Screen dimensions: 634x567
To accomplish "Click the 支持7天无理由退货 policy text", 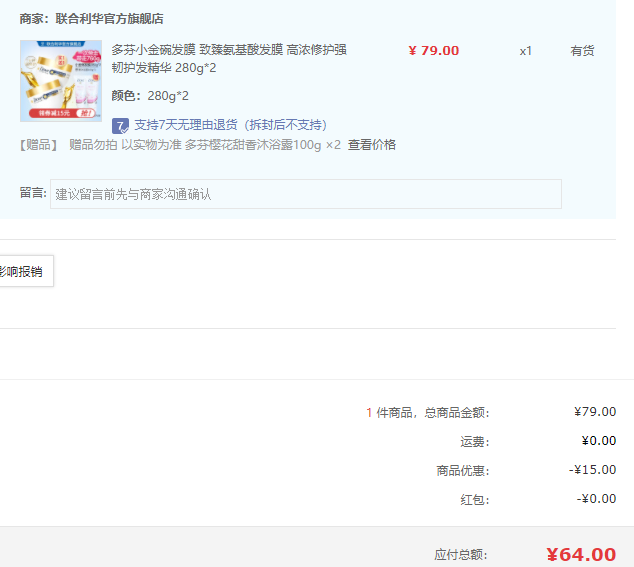I will click(230, 125).
